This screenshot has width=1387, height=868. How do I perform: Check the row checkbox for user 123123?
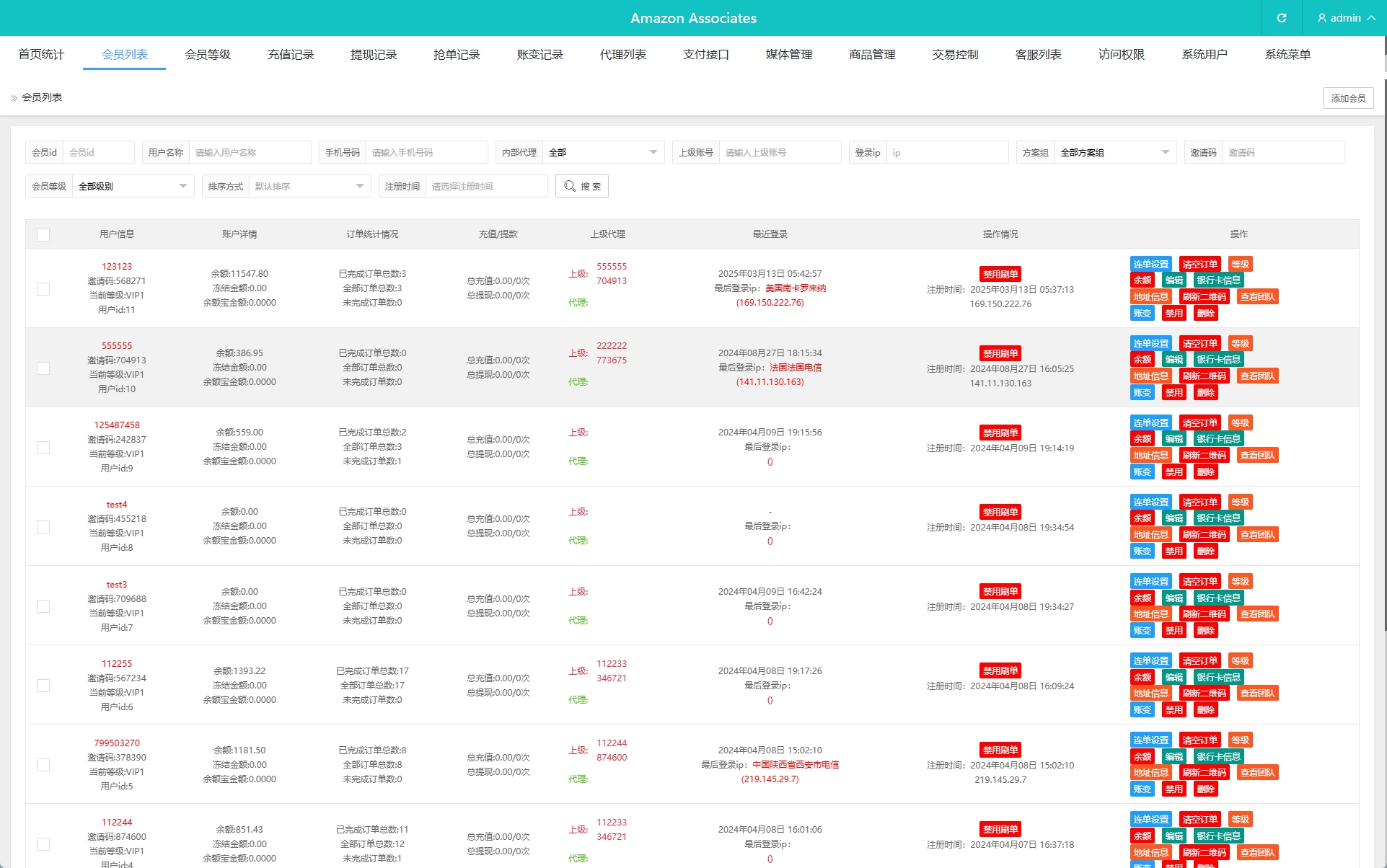coord(43,288)
